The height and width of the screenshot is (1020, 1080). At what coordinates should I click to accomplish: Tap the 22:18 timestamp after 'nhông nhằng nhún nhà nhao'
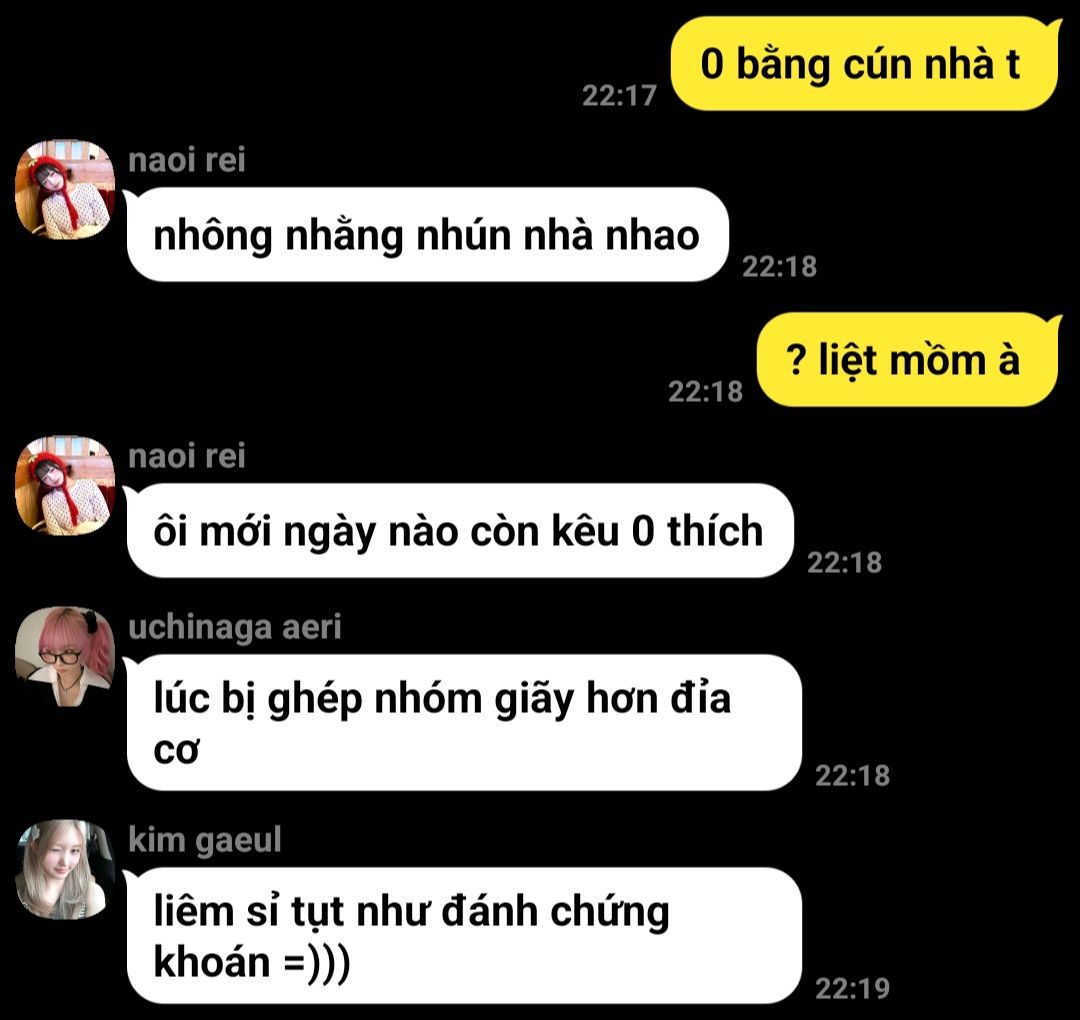[x=779, y=267]
